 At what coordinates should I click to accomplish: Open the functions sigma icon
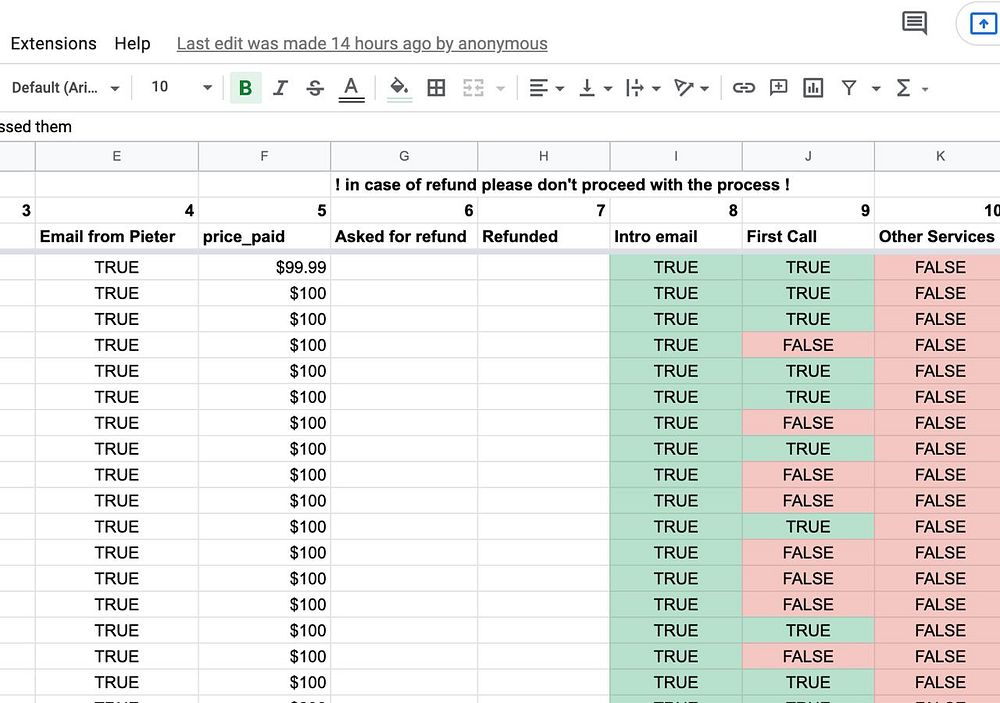(904, 88)
